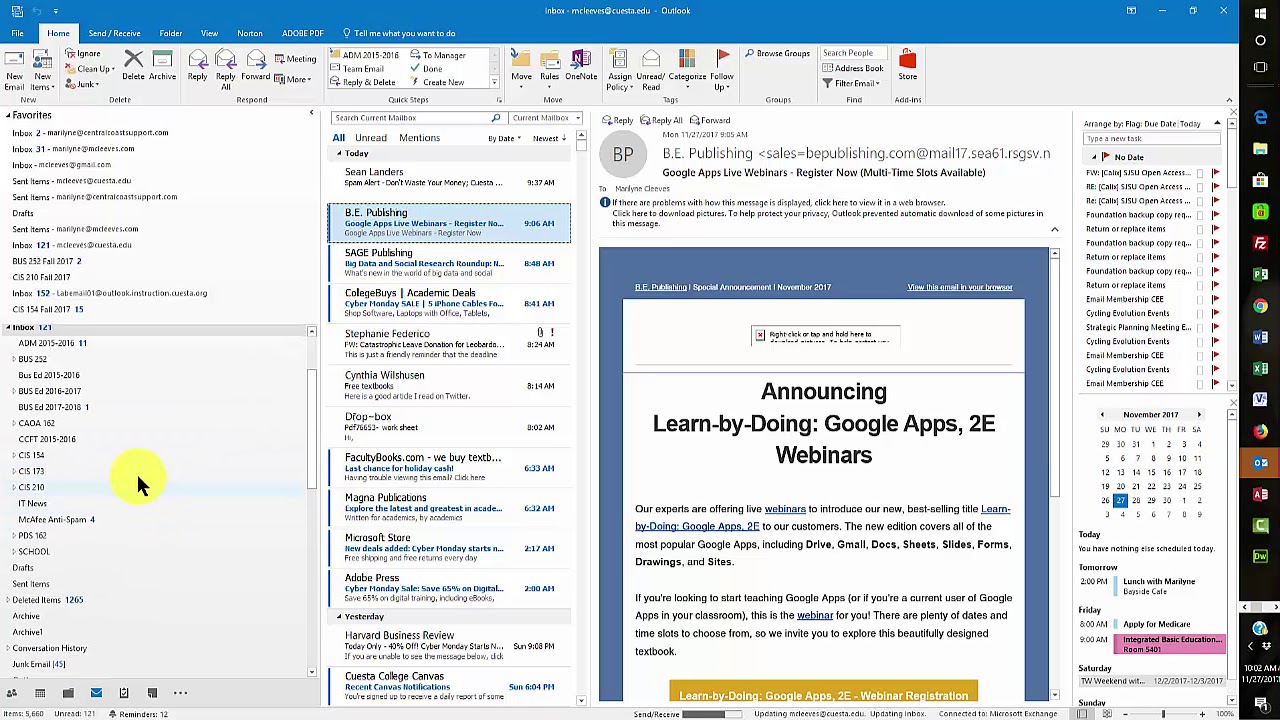The image size is (1280, 720).
Task: Open the Follow Up flag menu
Action: pos(722,69)
